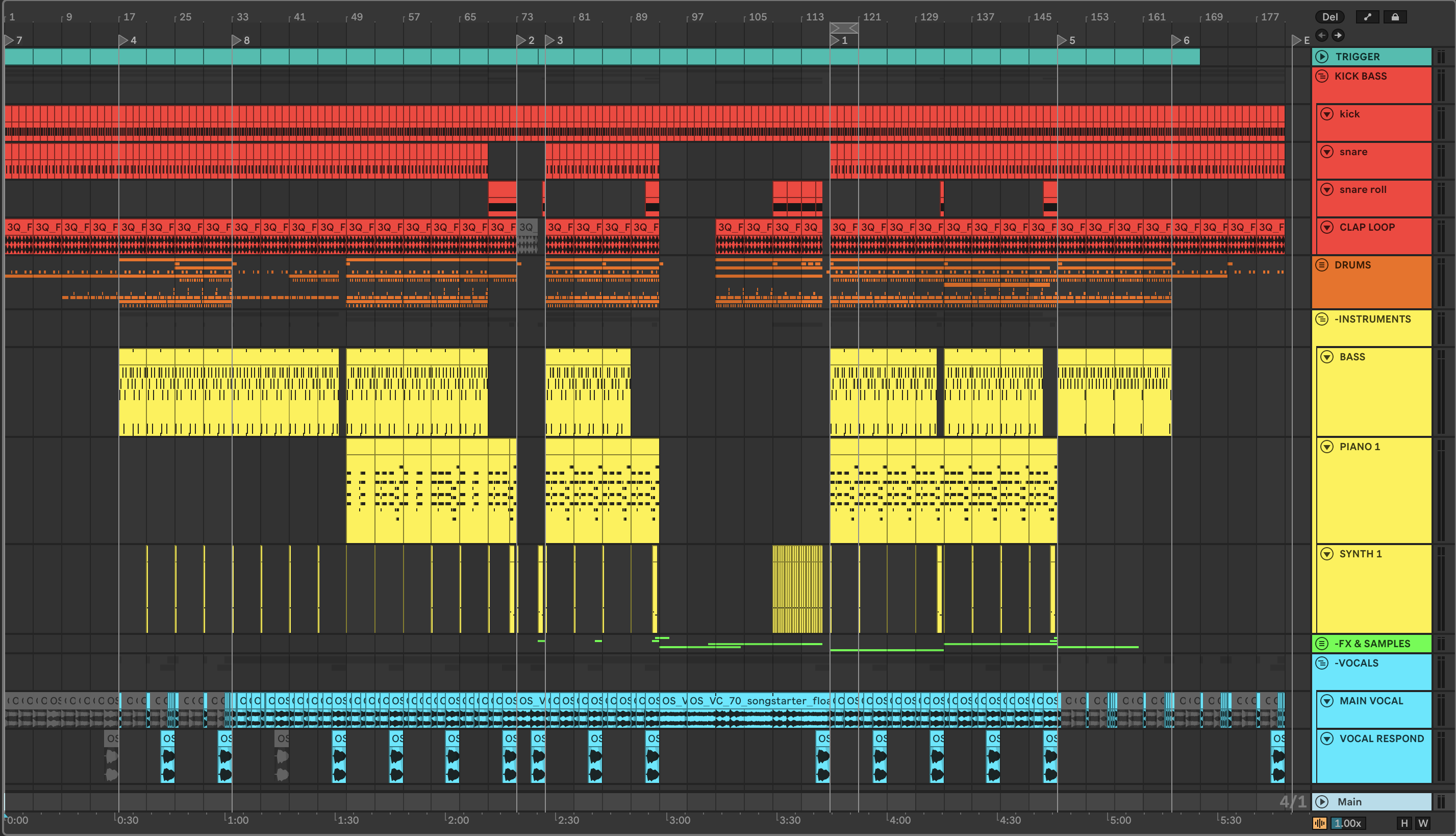The width and height of the screenshot is (1456, 836).
Task: Toggle the lock envelopes padlock
Action: [x=1395, y=17]
